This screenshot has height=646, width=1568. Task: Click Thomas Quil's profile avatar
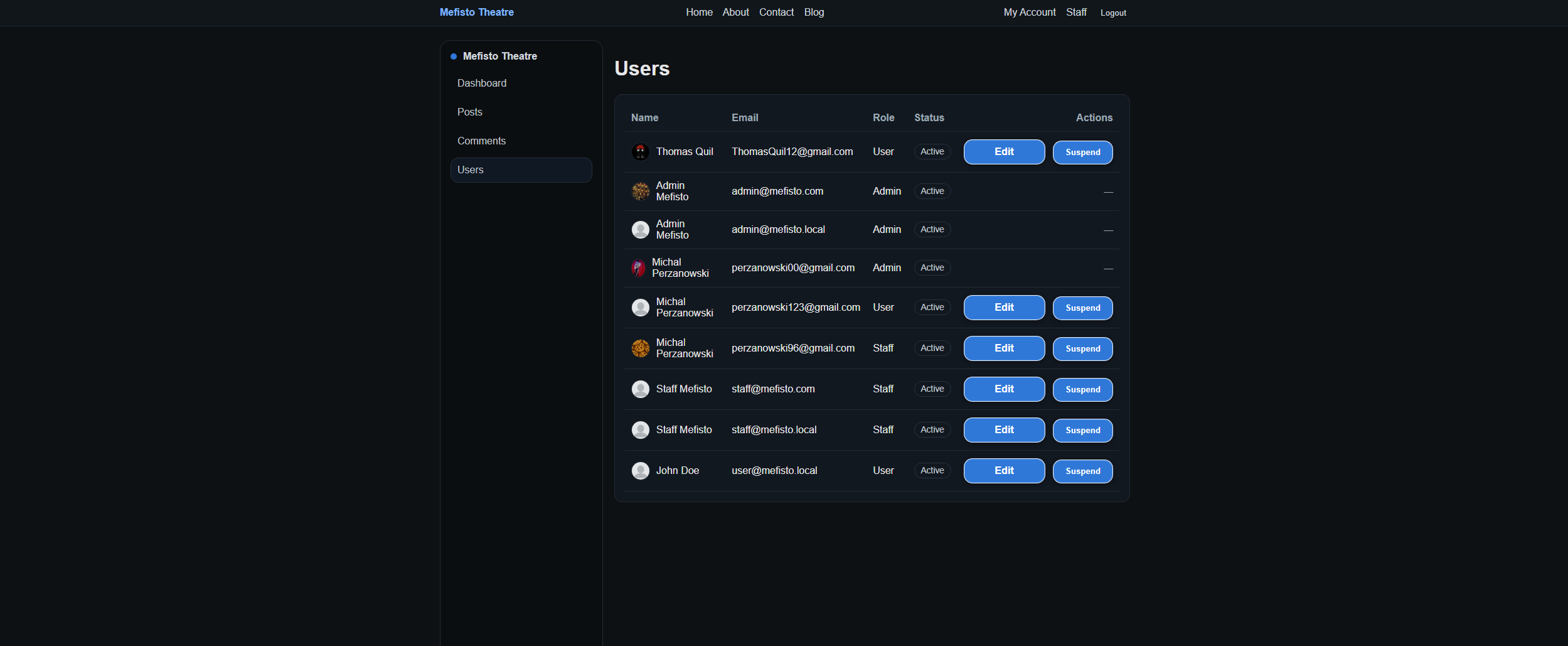(x=641, y=151)
